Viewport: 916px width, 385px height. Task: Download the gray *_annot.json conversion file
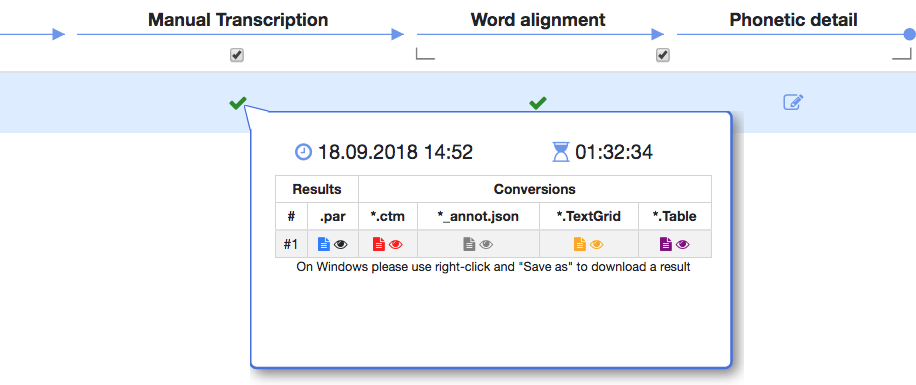click(x=469, y=244)
